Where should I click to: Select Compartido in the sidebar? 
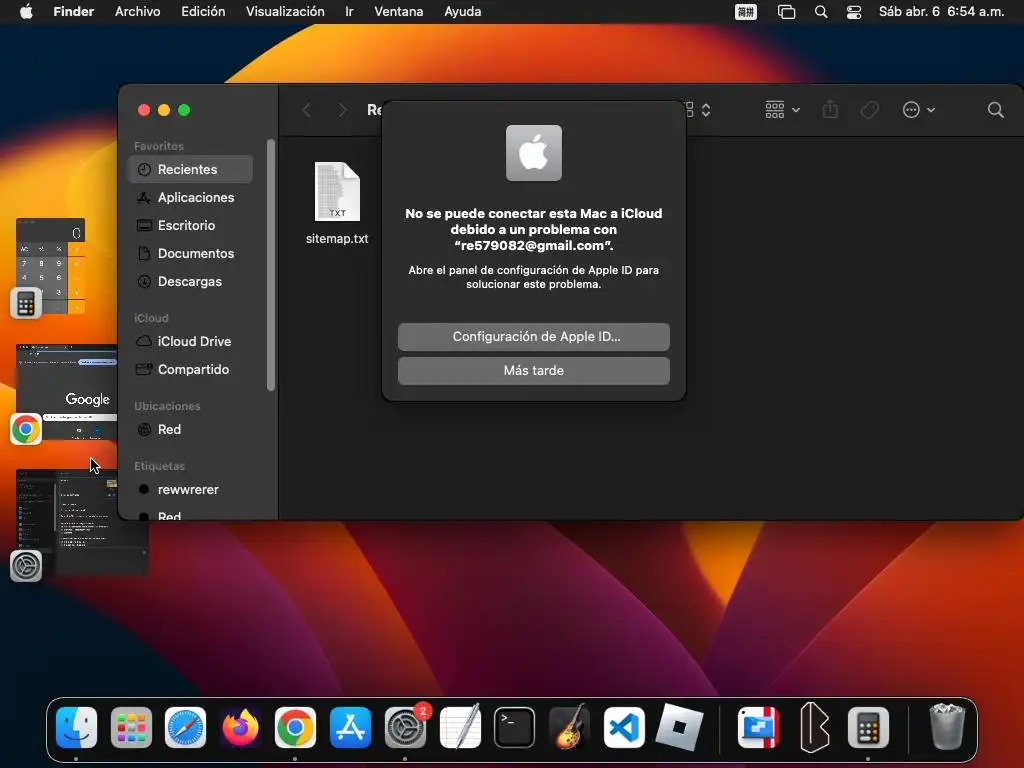(190, 370)
